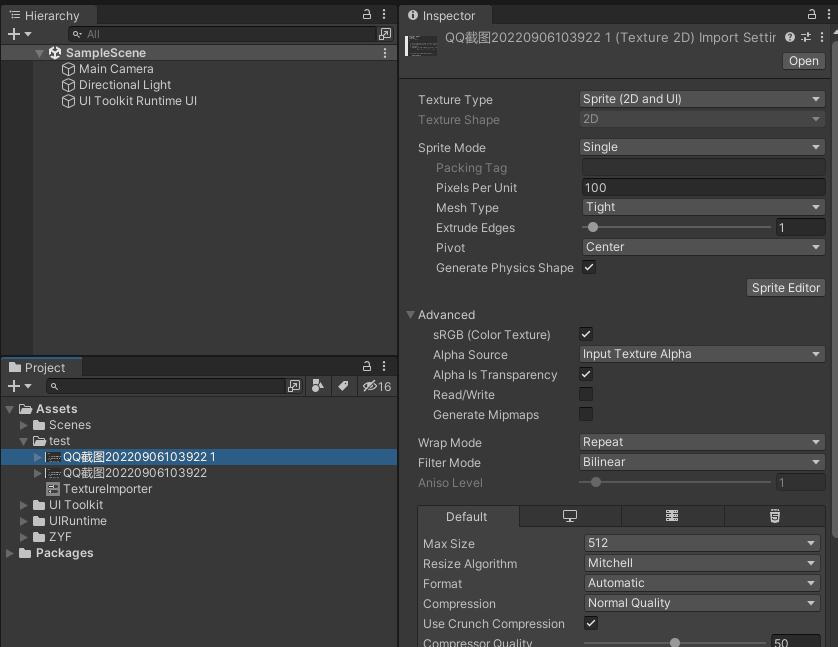Open Filter Mode dropdown
This screenshot has width=838, height=647.
(702, 462)
